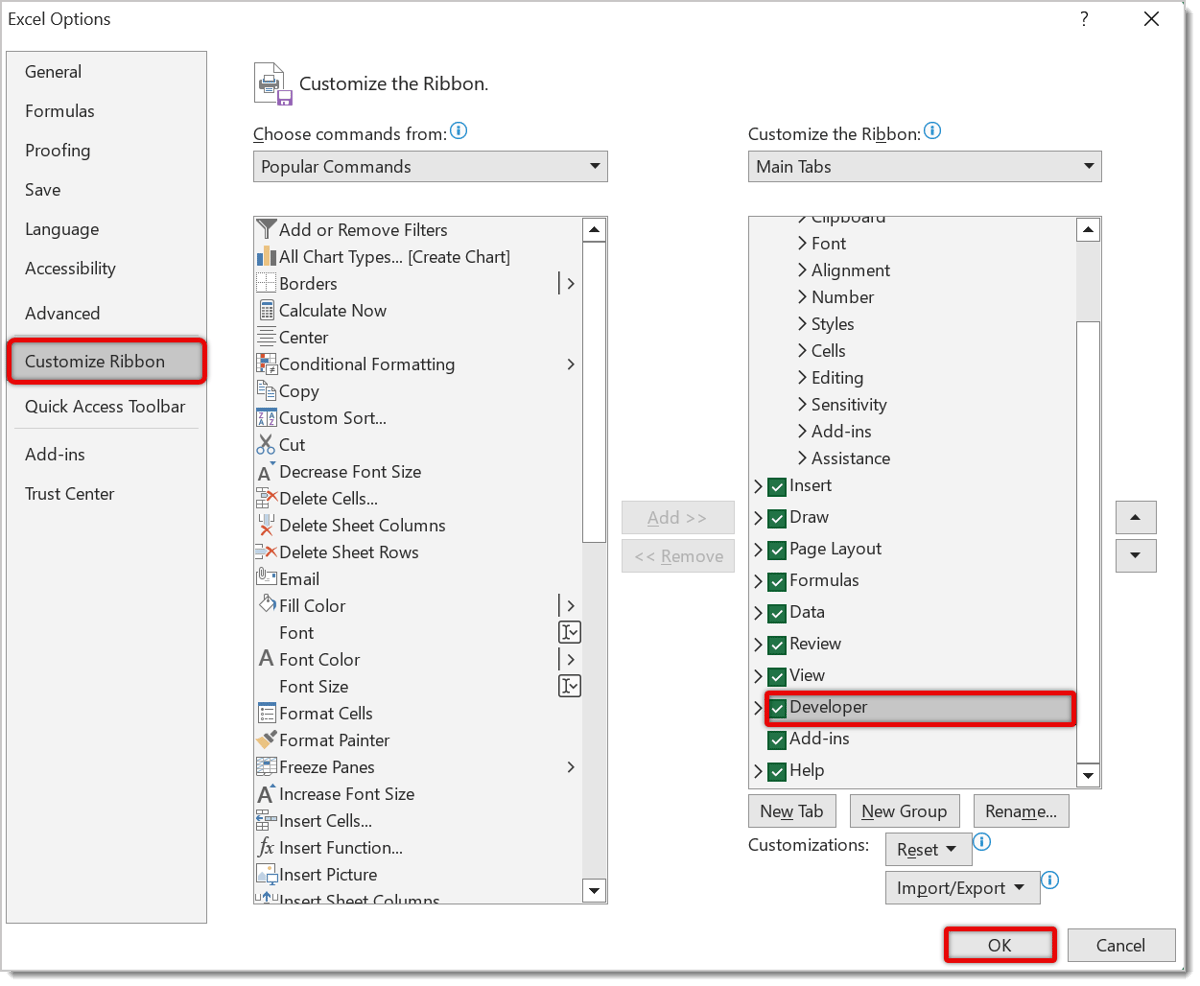Select Customize Ribbon in the sidebar
Image resolution: width=1200 pixels, height=986 pixels.
[x=106, y=361]
